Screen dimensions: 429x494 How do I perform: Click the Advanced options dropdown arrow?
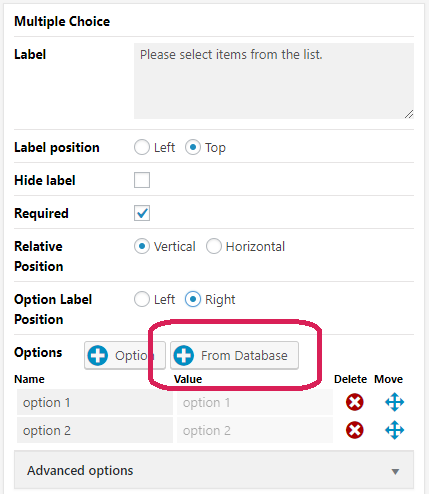395,471
